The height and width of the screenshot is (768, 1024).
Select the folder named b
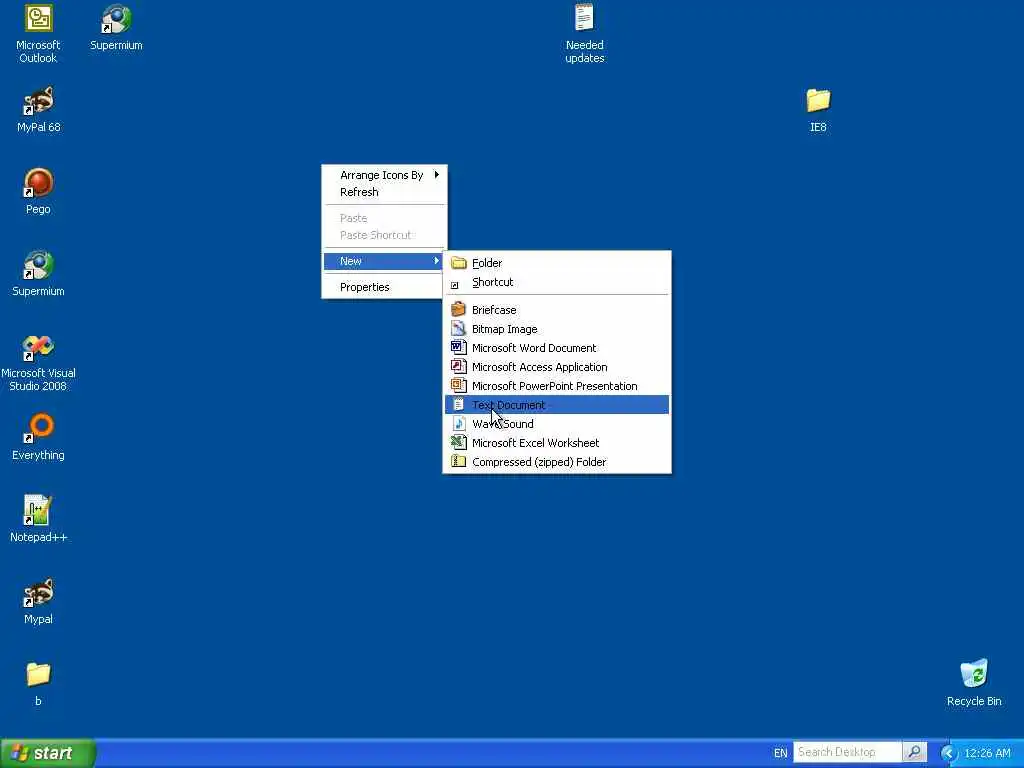38,684
